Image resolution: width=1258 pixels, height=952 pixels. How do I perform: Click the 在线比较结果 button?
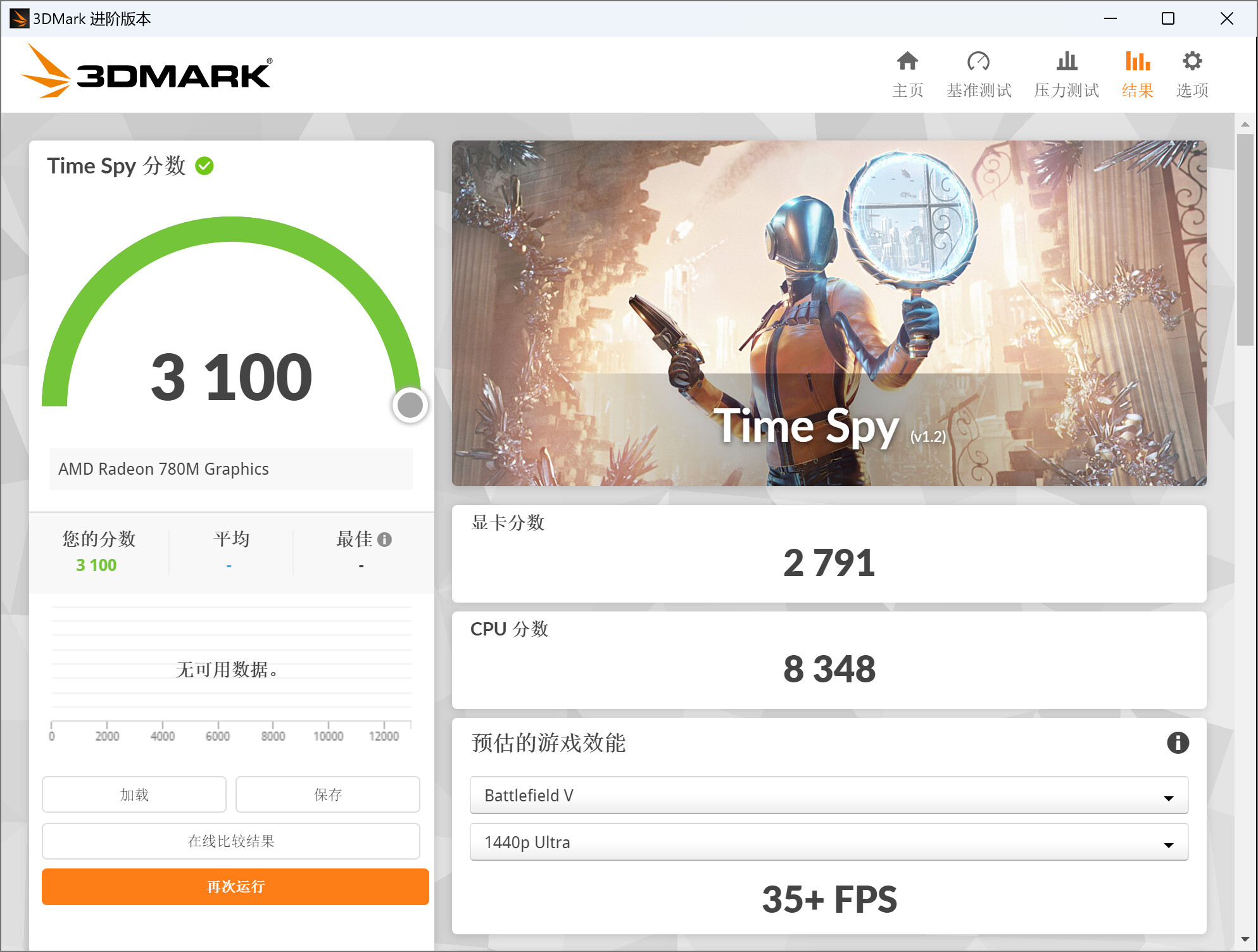click(x=231, y=841)
